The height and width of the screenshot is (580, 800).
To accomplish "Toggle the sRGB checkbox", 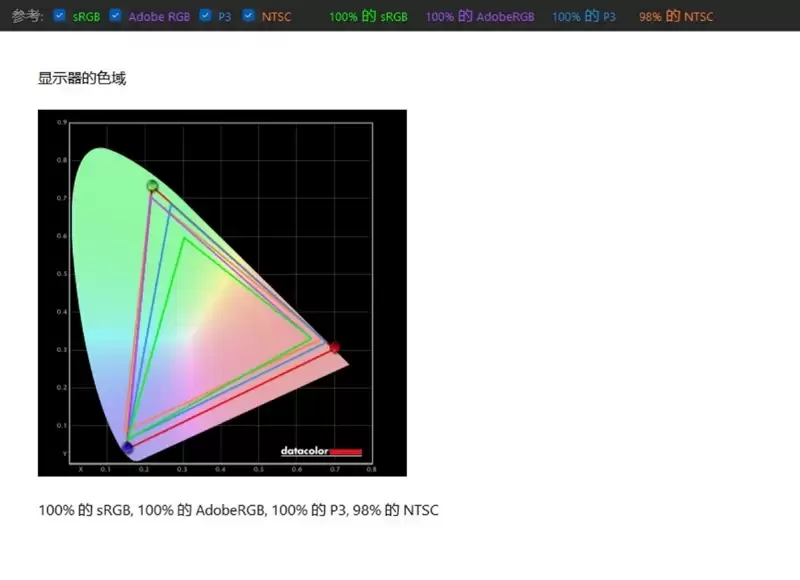I will (x=59, y=16).
